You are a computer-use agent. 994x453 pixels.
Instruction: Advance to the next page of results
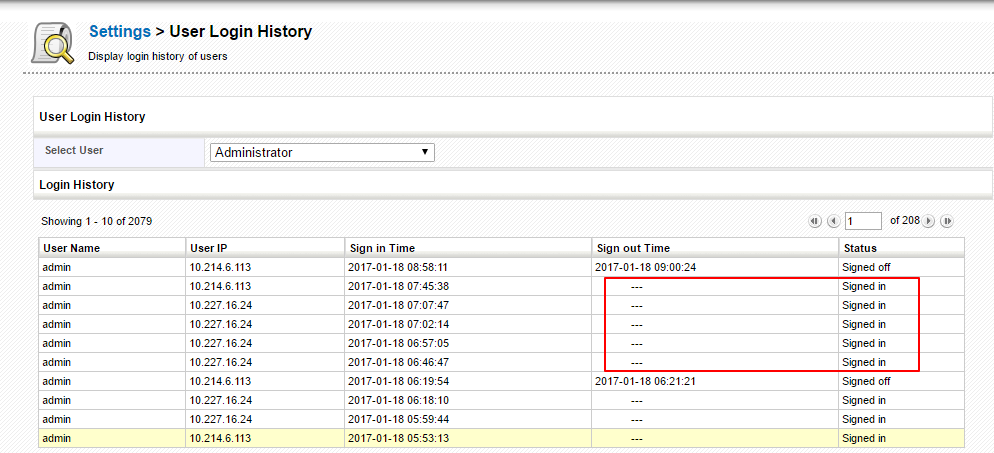coord(929,221)
